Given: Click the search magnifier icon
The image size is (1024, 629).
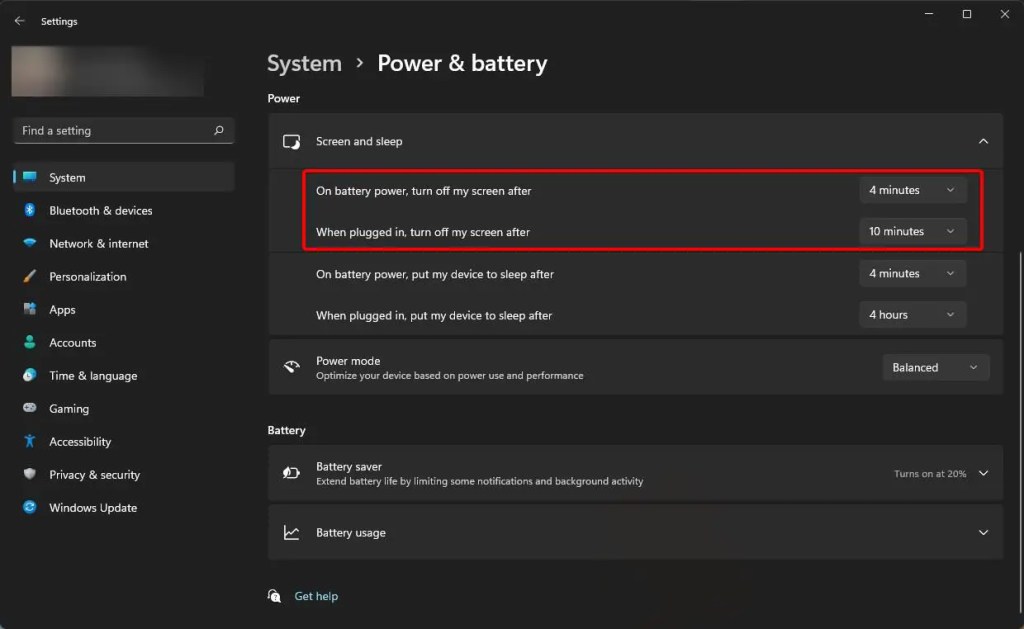Looking at the screenshot, I should point(219,131).
